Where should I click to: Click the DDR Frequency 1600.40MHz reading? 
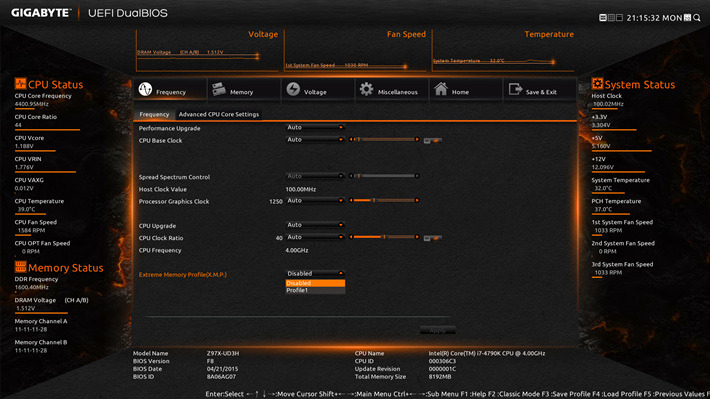click(x=31, y=287)
